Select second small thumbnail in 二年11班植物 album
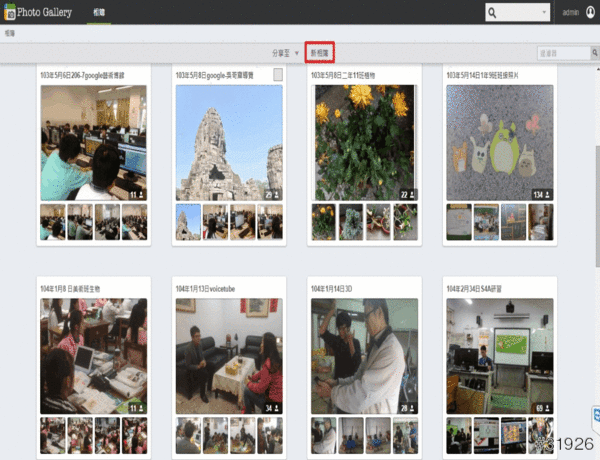The height and width of the screenshot is (460, 600). point(351,222)
